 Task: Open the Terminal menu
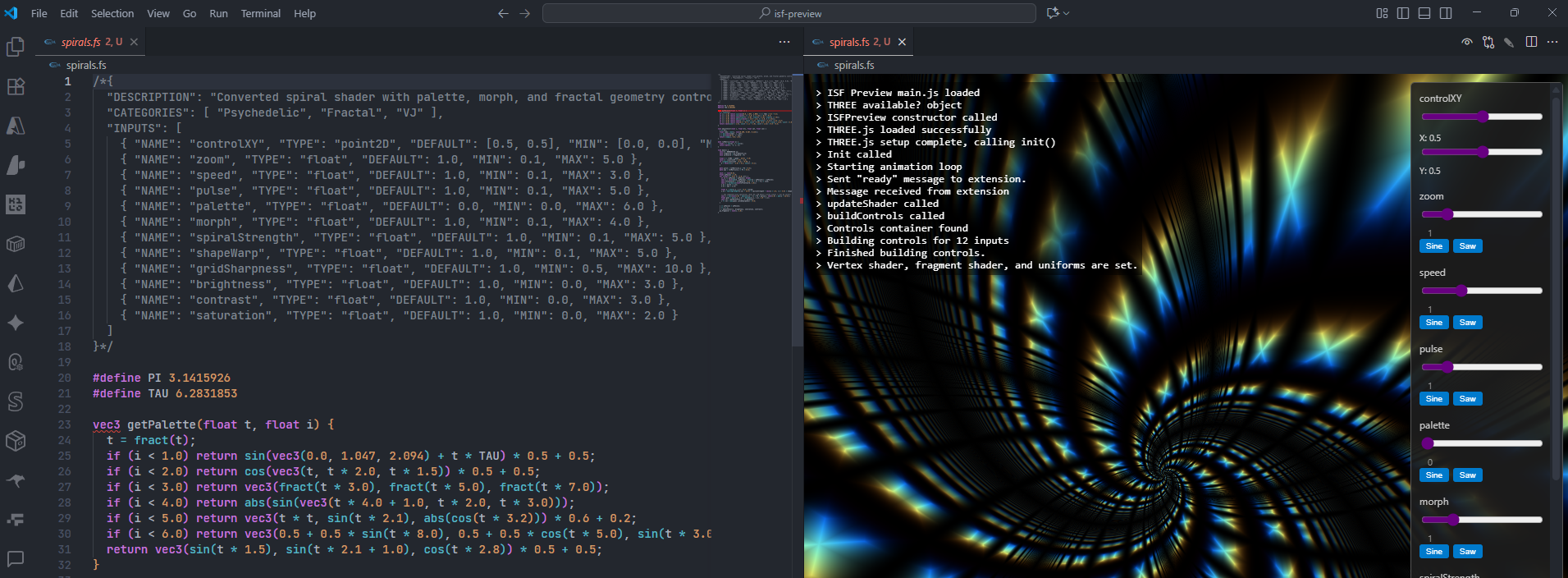pos(260,13)
